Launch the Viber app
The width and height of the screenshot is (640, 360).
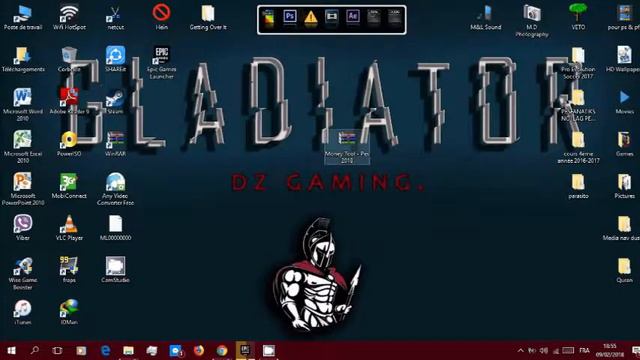(x=23, y=228)
